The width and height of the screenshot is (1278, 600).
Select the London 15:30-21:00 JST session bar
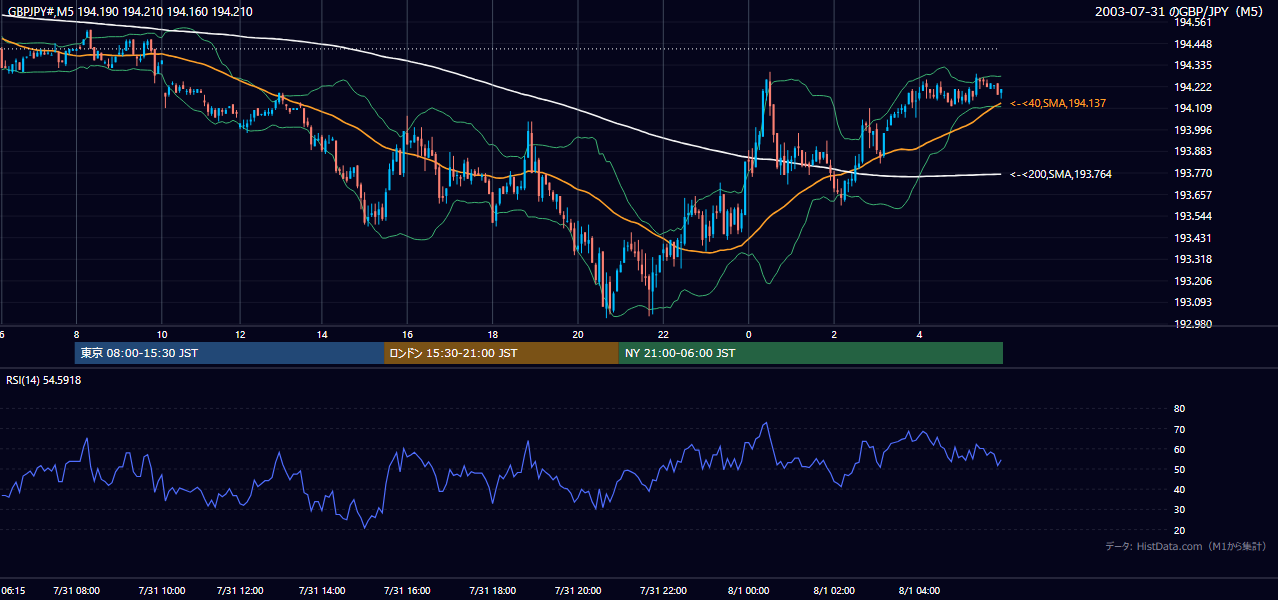pos(501,353)
